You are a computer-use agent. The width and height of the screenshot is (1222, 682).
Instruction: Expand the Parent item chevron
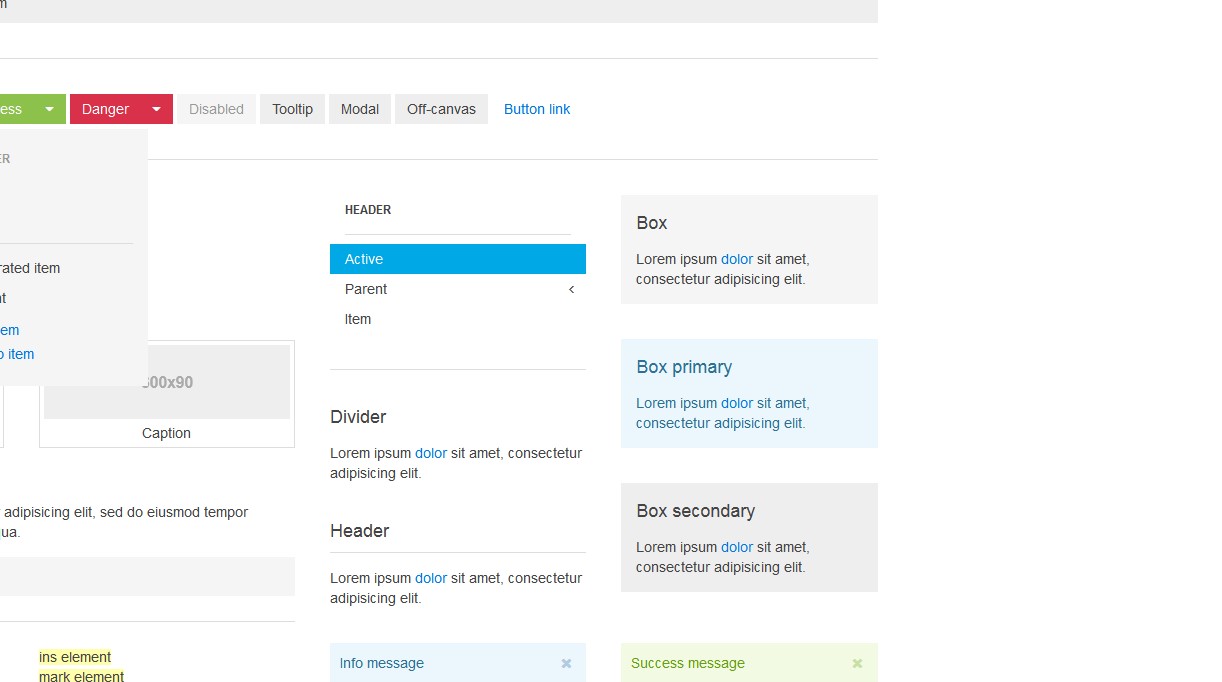tap(571, 289)
